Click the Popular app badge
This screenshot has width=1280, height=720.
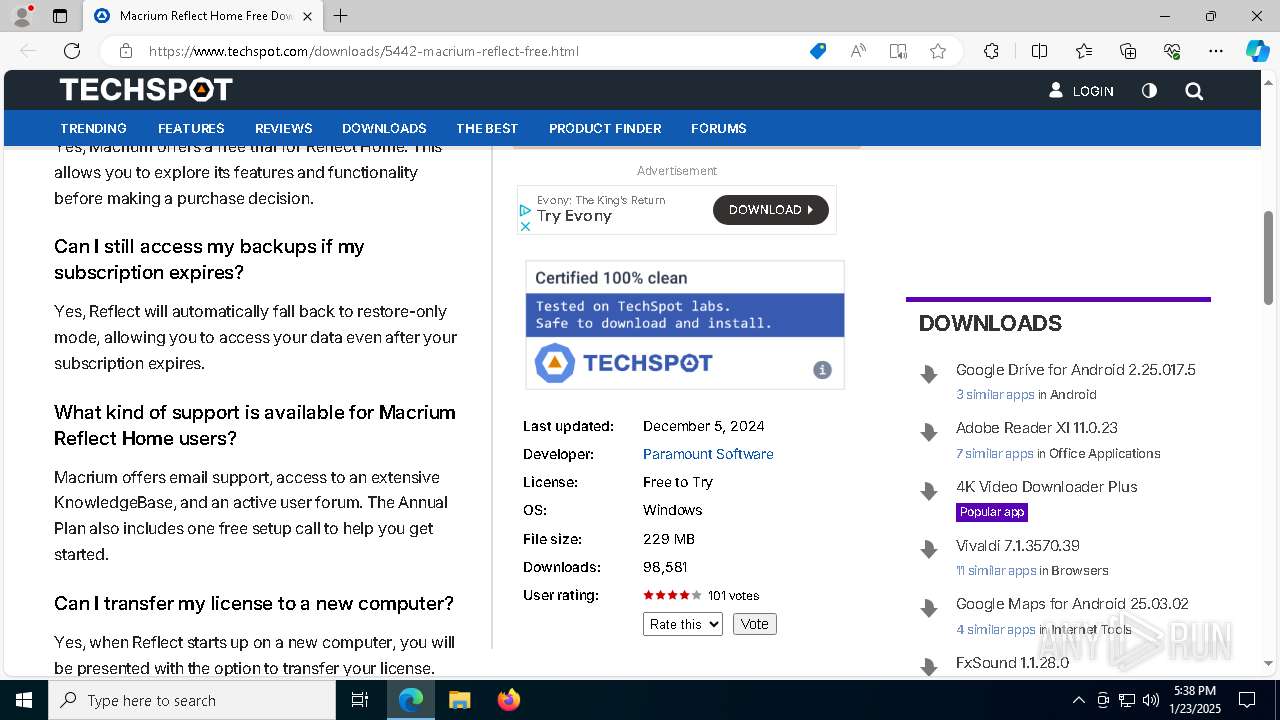(x=992, y=512)
